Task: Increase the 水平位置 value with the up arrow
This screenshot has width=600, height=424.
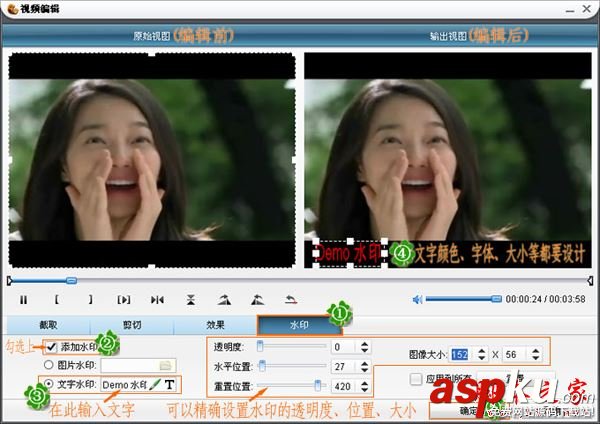Action: [364, 364]
